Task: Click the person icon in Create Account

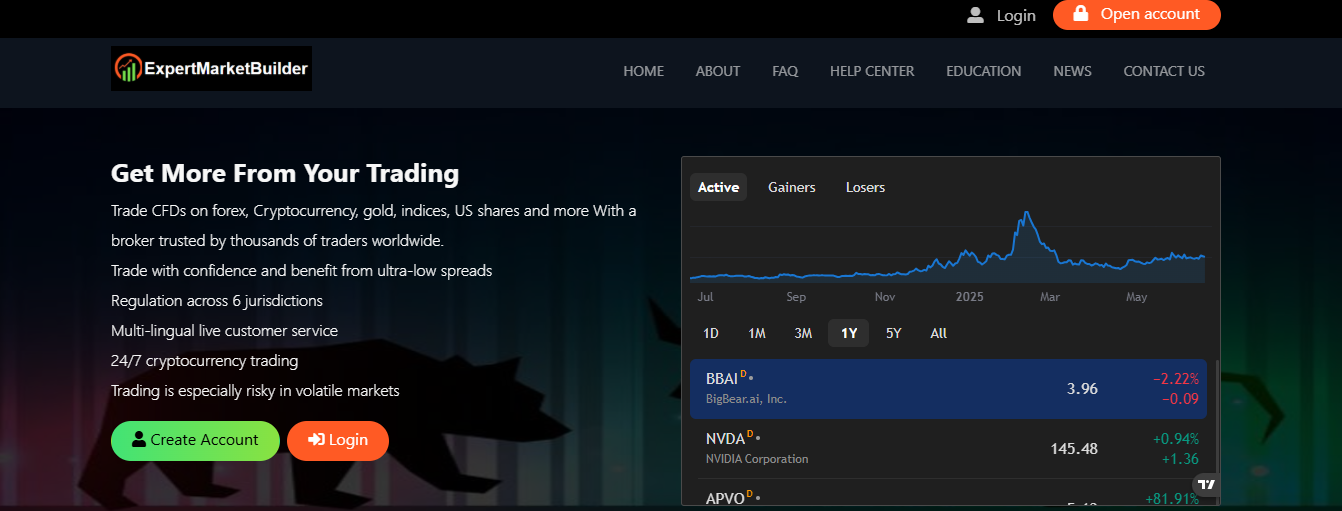Action: pos(139,440)
